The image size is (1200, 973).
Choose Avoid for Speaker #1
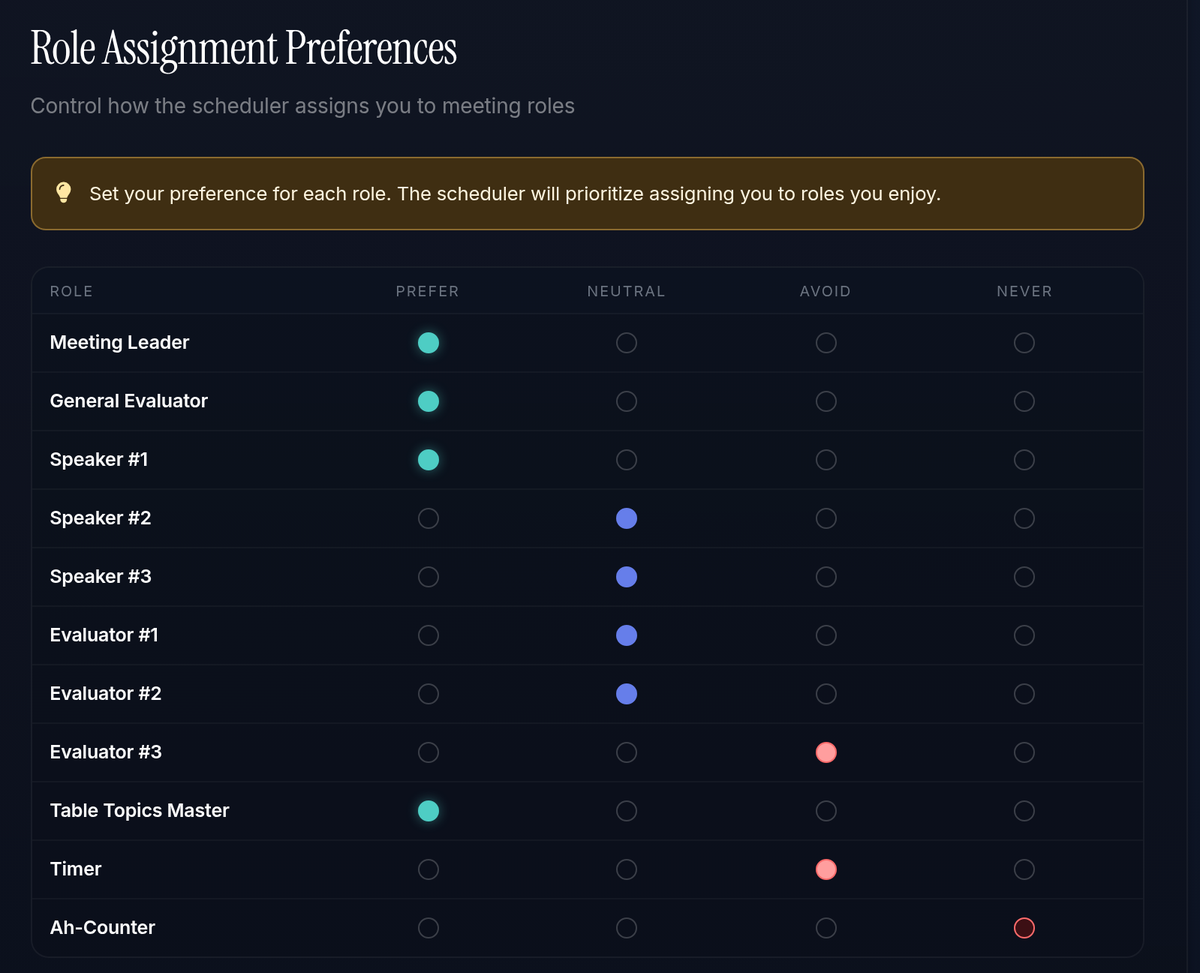pyautogui.click(x=826, y=460)
